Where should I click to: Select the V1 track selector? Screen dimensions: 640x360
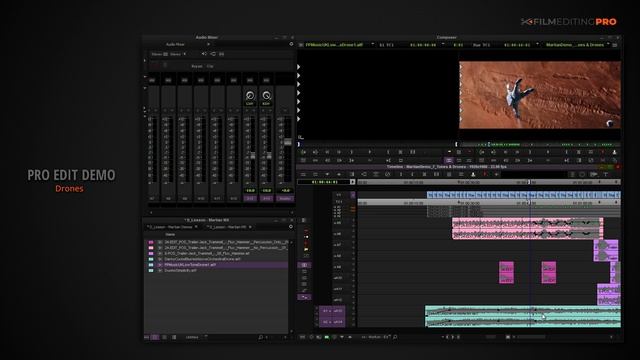(x=338, y=195)
